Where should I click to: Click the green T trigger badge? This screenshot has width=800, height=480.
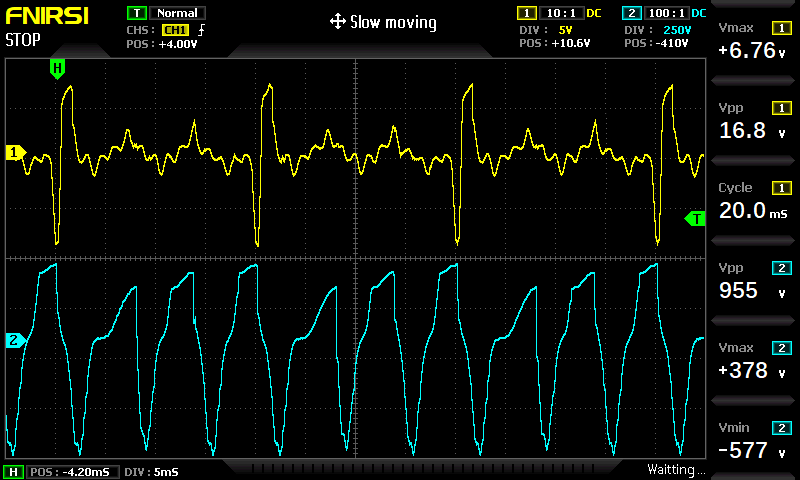point(135,14)
